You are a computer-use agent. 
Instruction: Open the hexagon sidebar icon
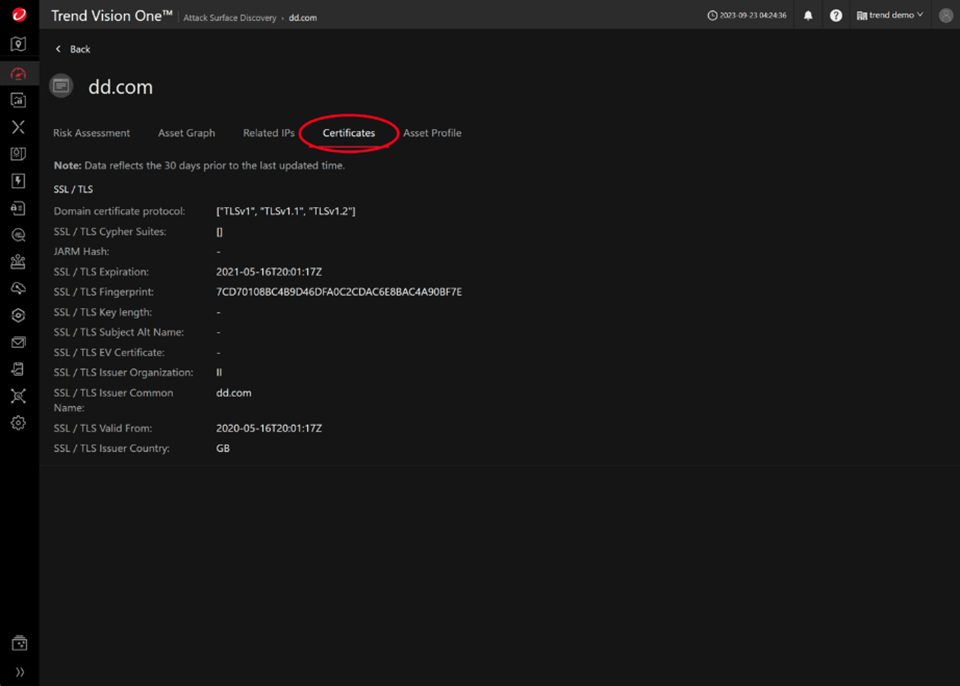18,315
